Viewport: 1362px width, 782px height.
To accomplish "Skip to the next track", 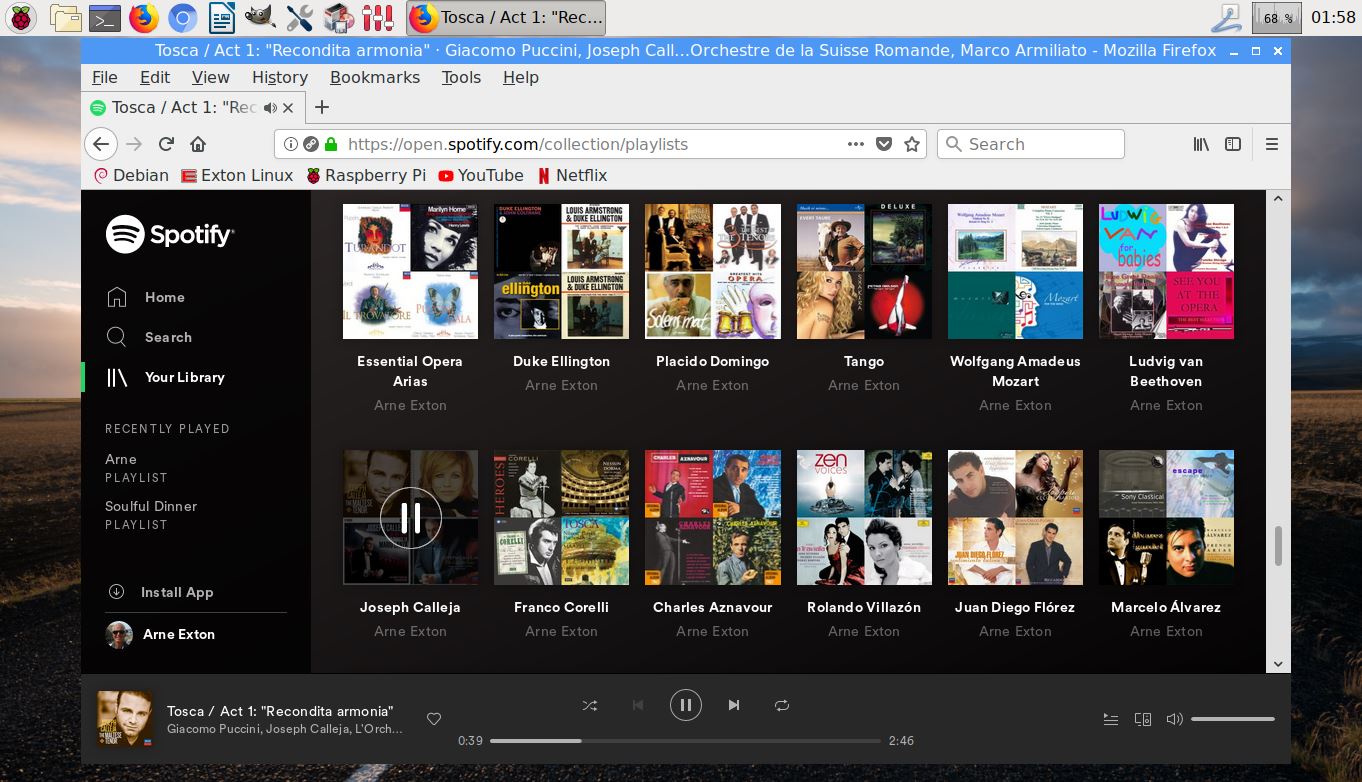I will (734, 705).
